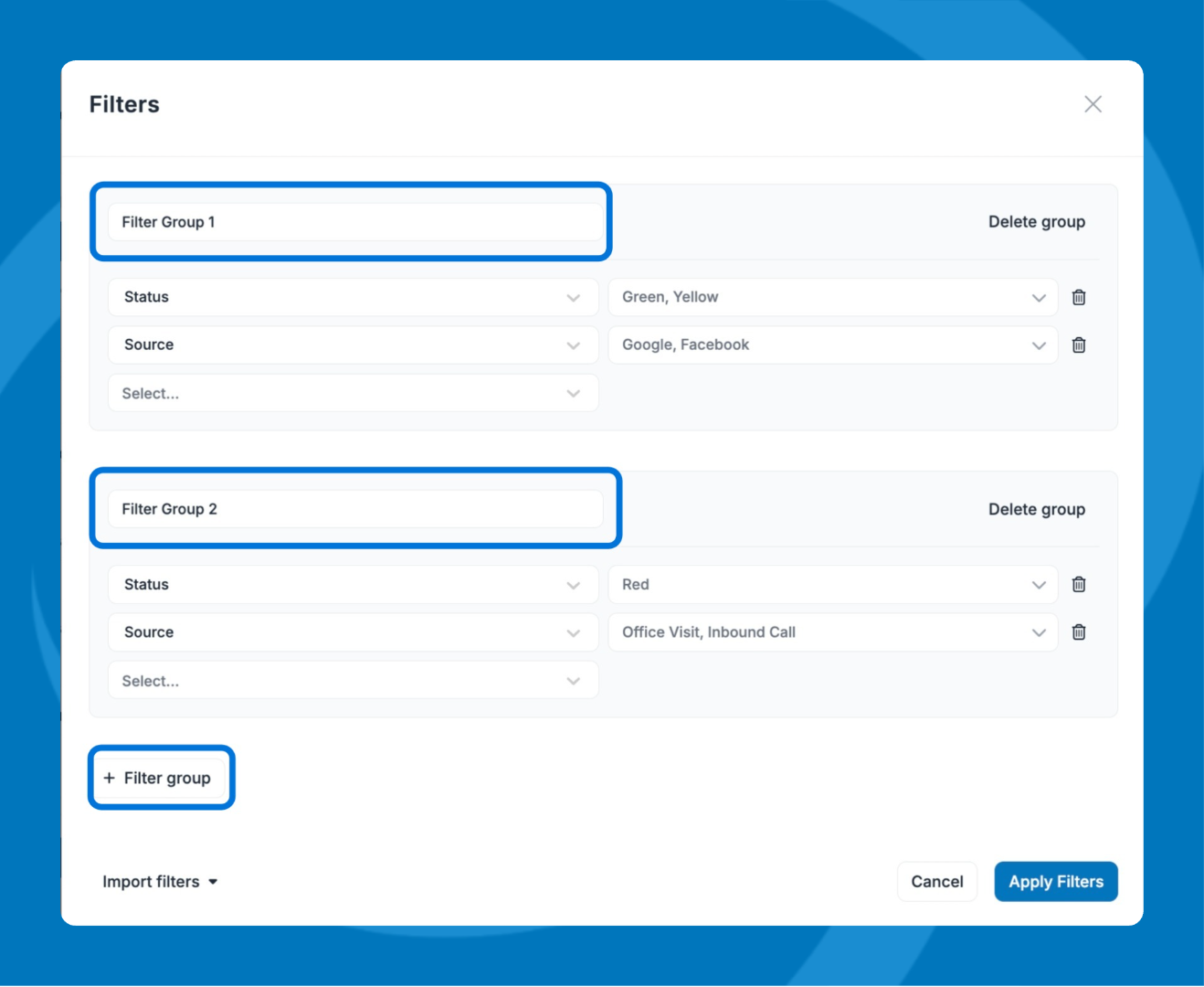Open Status field dropdown in Filter Group 1
1204x987 pixels.
pos(353,297)
